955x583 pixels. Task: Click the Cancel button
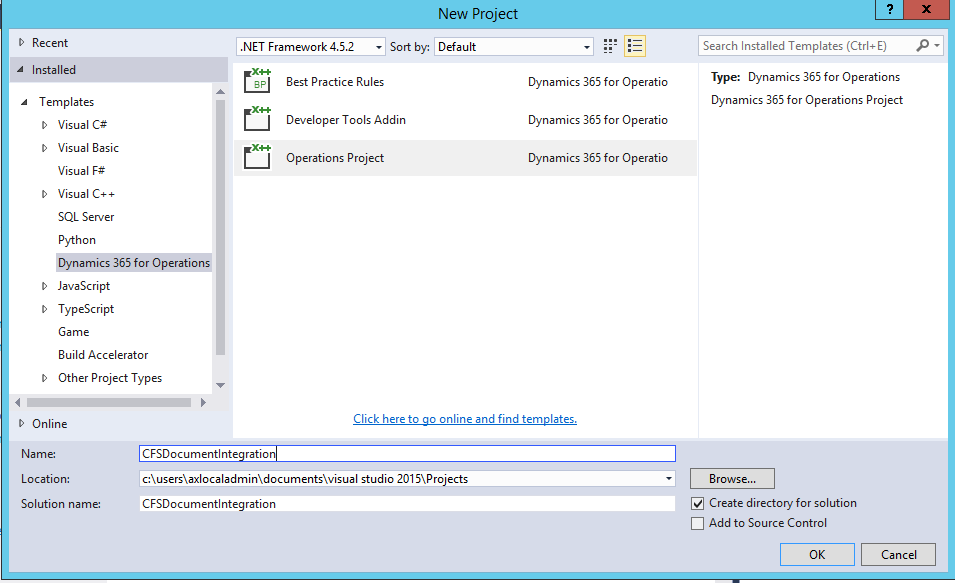898,554
